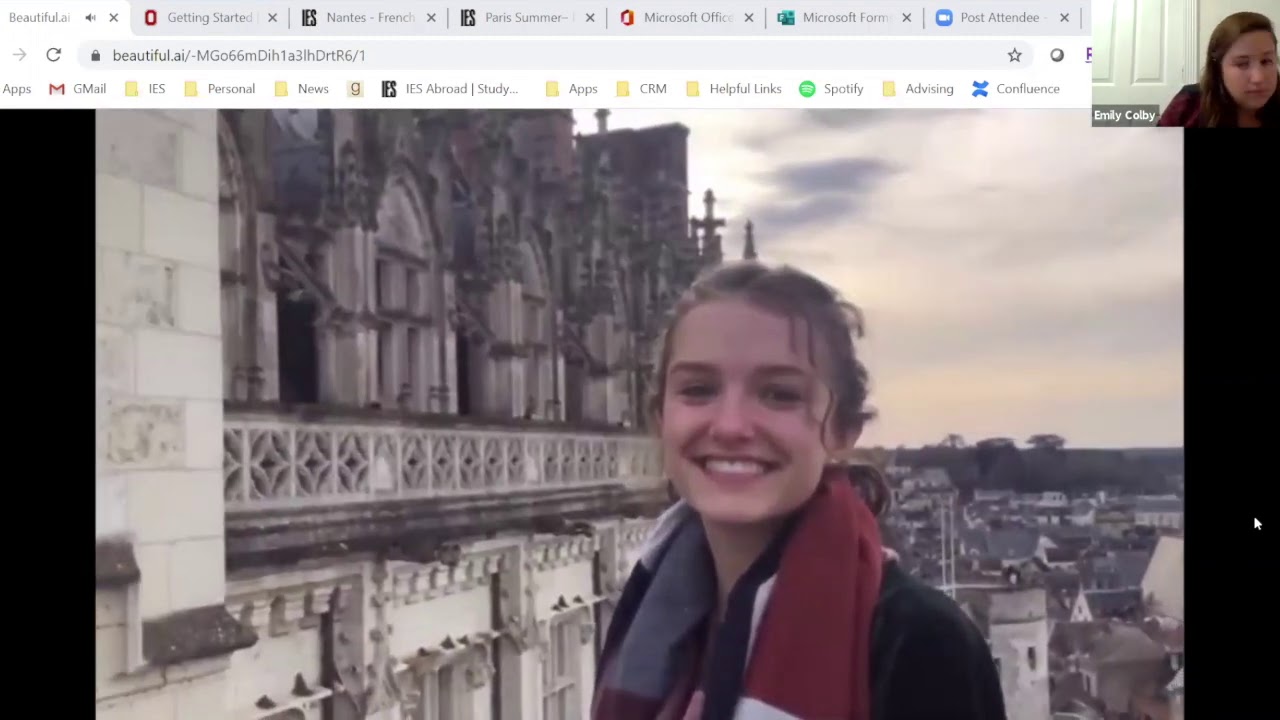Close the Microsoft Forms tab
1280x720 pixels.
[907, 18]
